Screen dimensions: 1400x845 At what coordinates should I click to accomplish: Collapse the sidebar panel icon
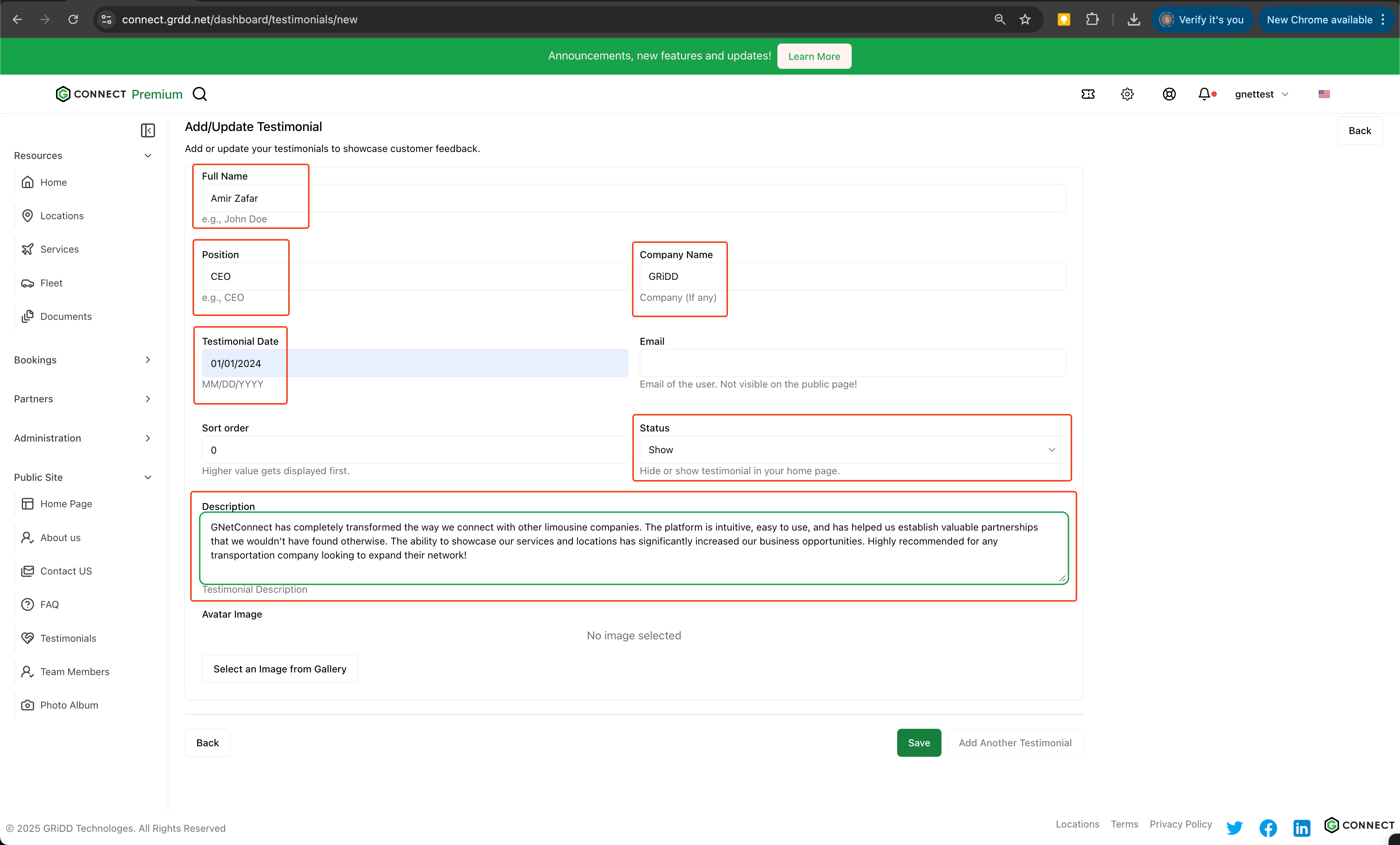148,131
